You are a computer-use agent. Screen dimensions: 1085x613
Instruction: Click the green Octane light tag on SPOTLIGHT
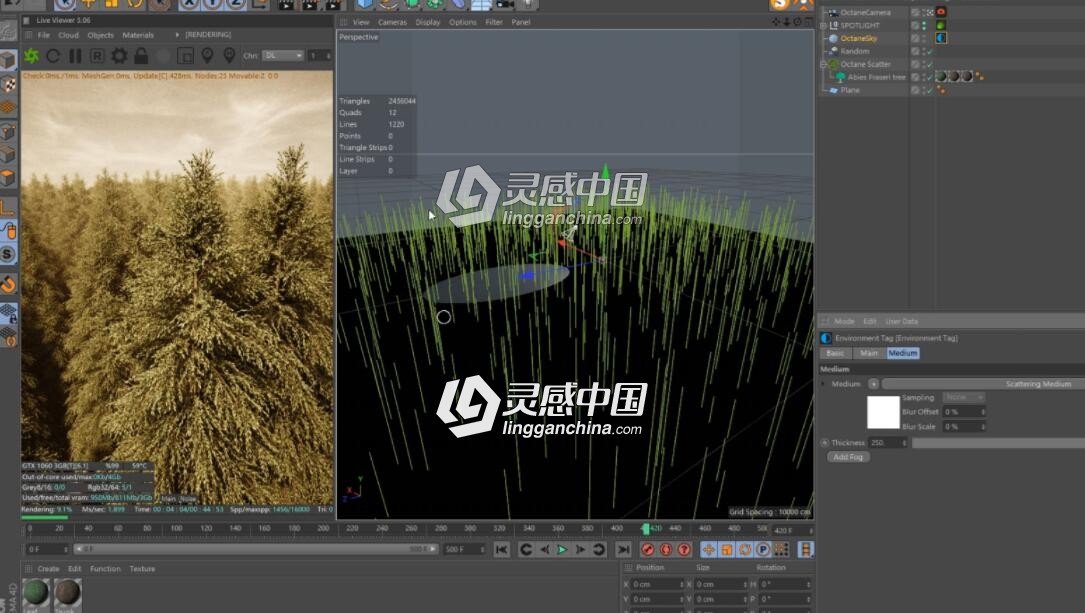click(941, 25)
